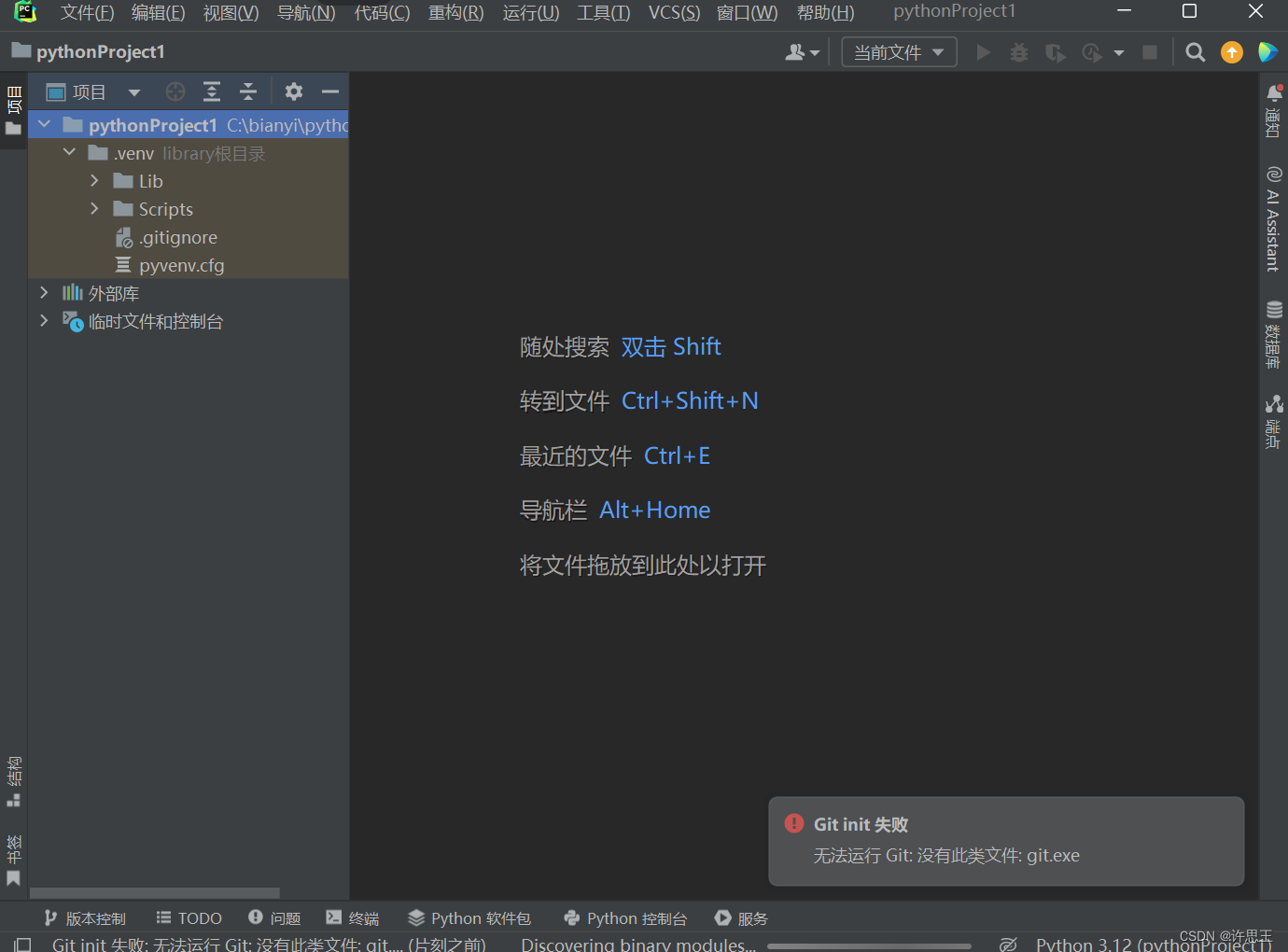This screenshot has height=952, width=1288.
Task: Click the Run with coverage icon
Action: point(1056,52)
